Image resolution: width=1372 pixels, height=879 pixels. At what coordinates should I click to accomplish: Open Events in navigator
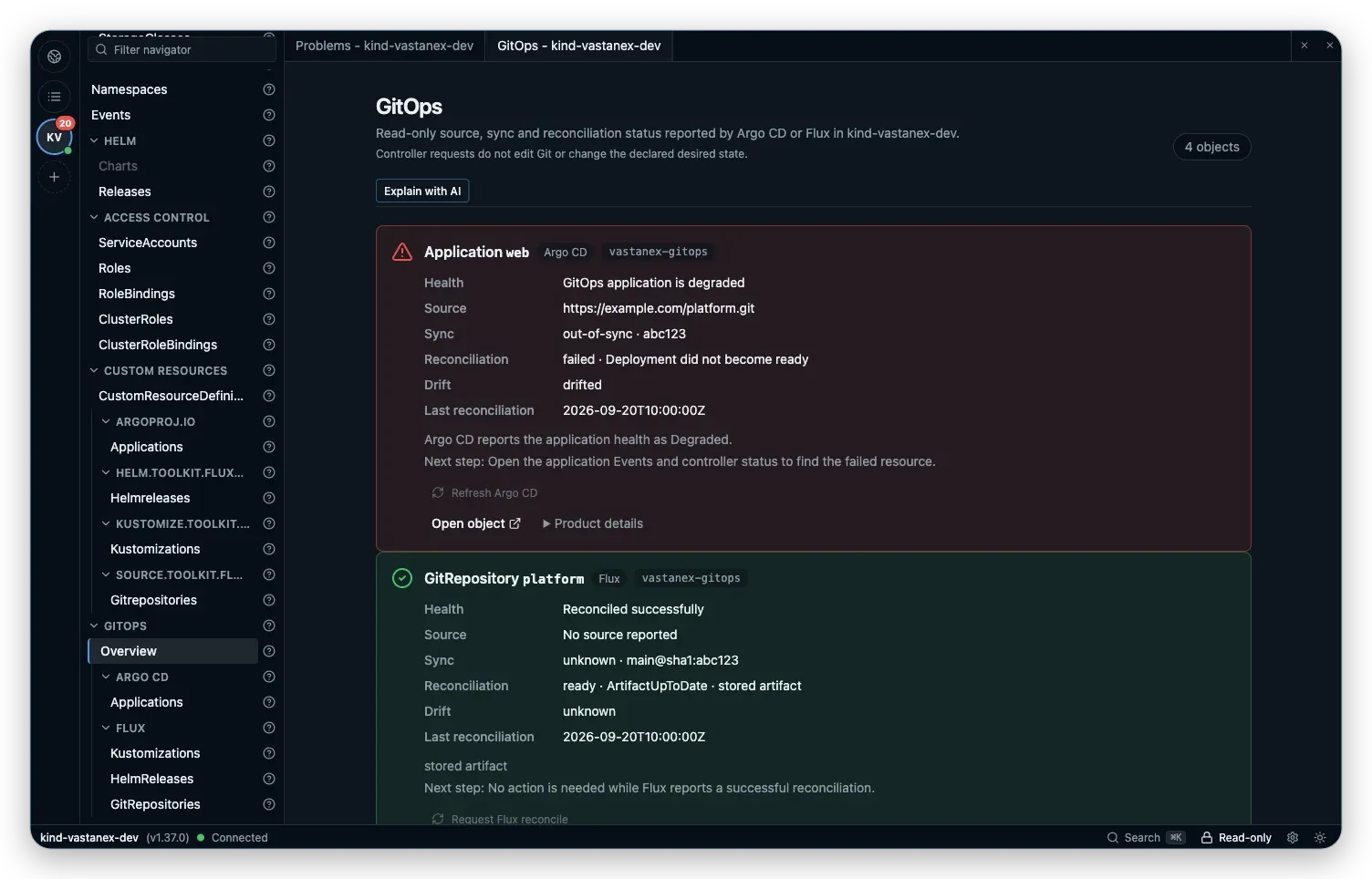pyautogui.click(x=110, y=115)
